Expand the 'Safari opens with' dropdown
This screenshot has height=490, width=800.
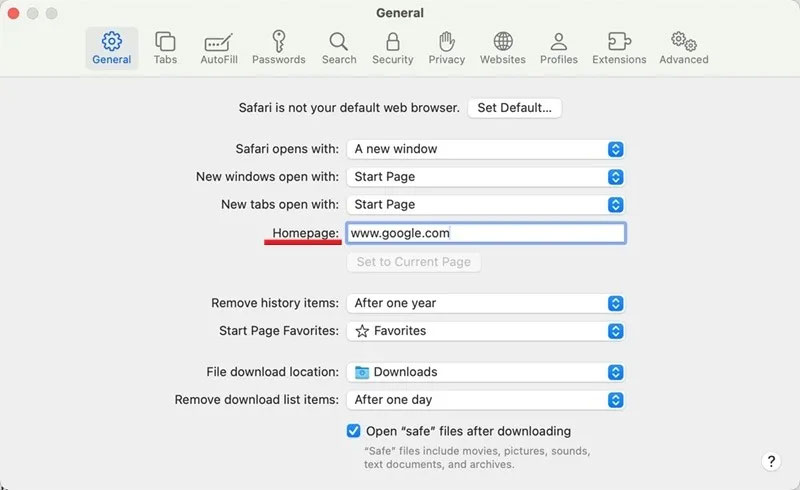486,149
